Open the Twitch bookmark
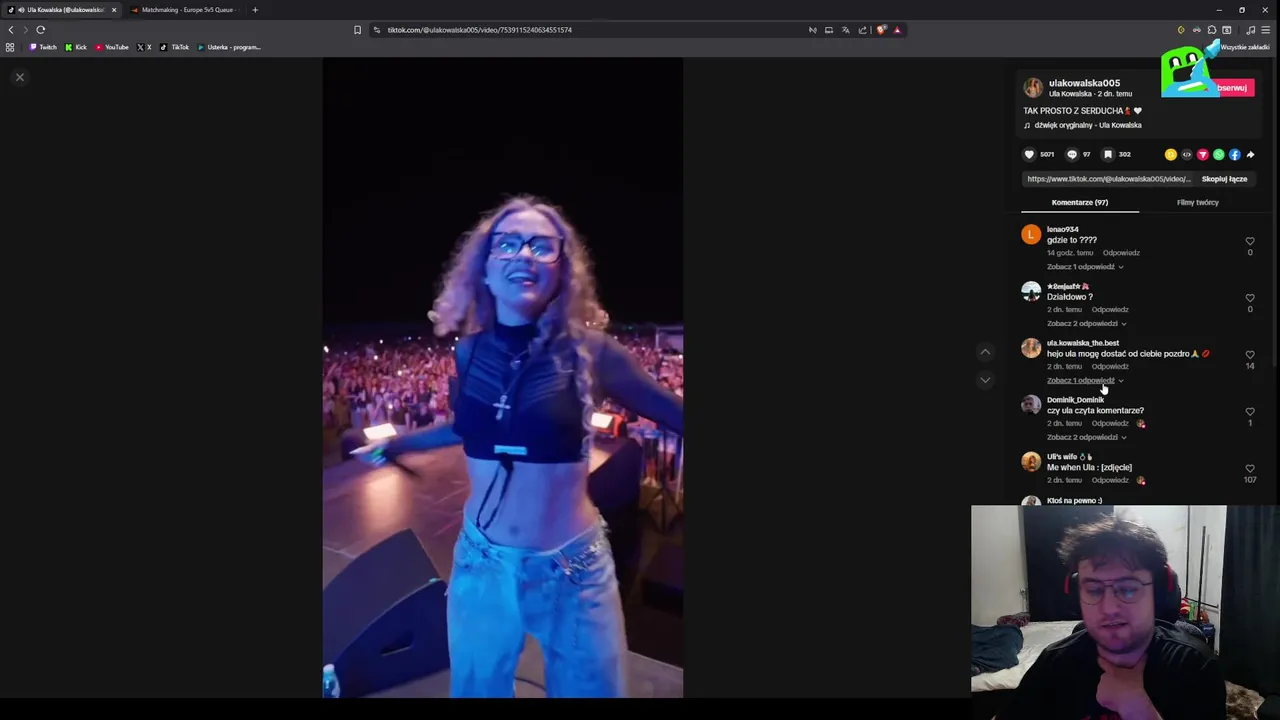 tap(43, 47)
